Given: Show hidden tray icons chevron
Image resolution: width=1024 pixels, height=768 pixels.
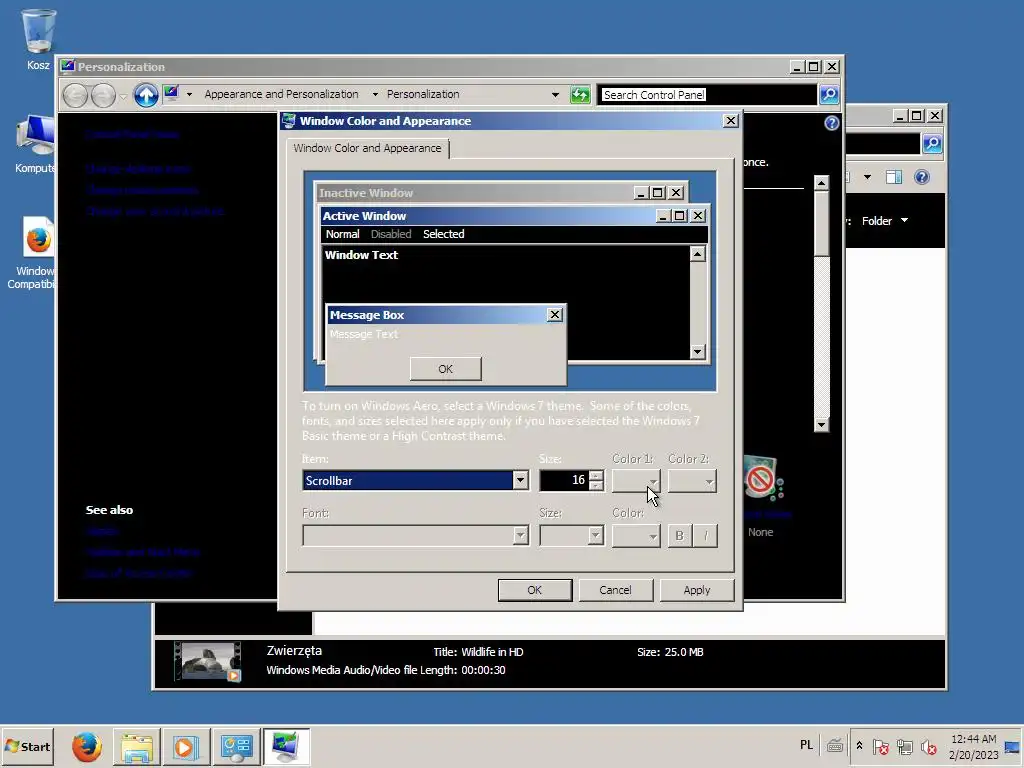Looking at the screenshot, I should point(859,745).
